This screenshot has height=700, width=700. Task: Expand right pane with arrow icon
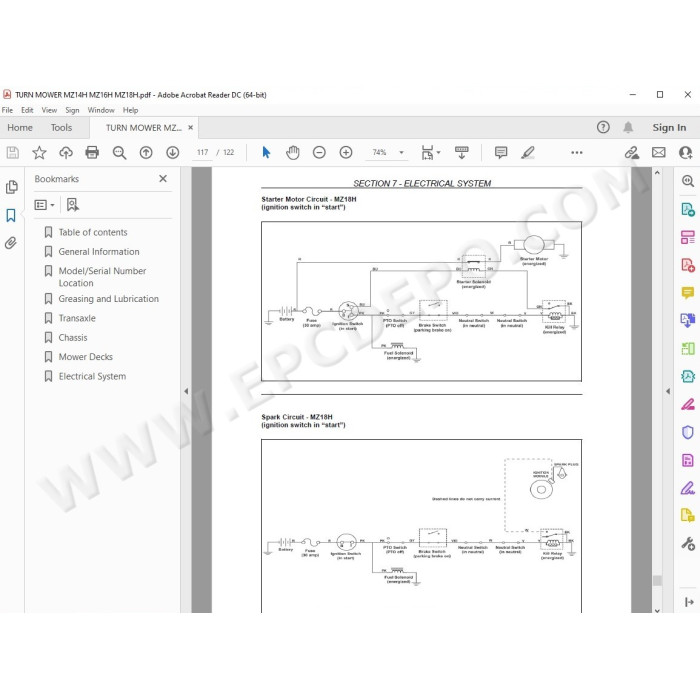[689, 602]
